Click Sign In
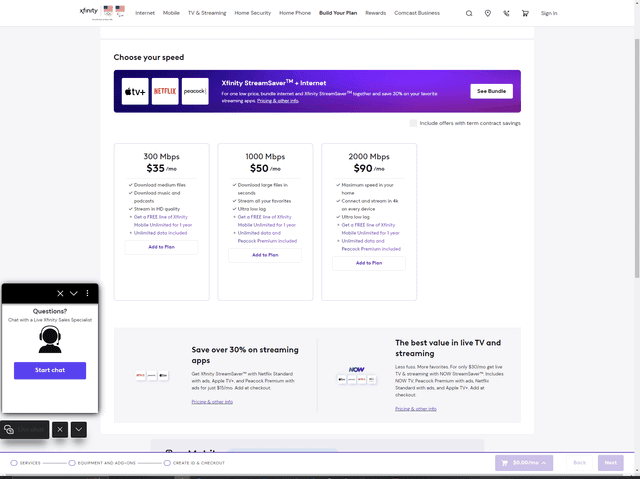Viewport: 640px width, 479px height. (549, 13)
